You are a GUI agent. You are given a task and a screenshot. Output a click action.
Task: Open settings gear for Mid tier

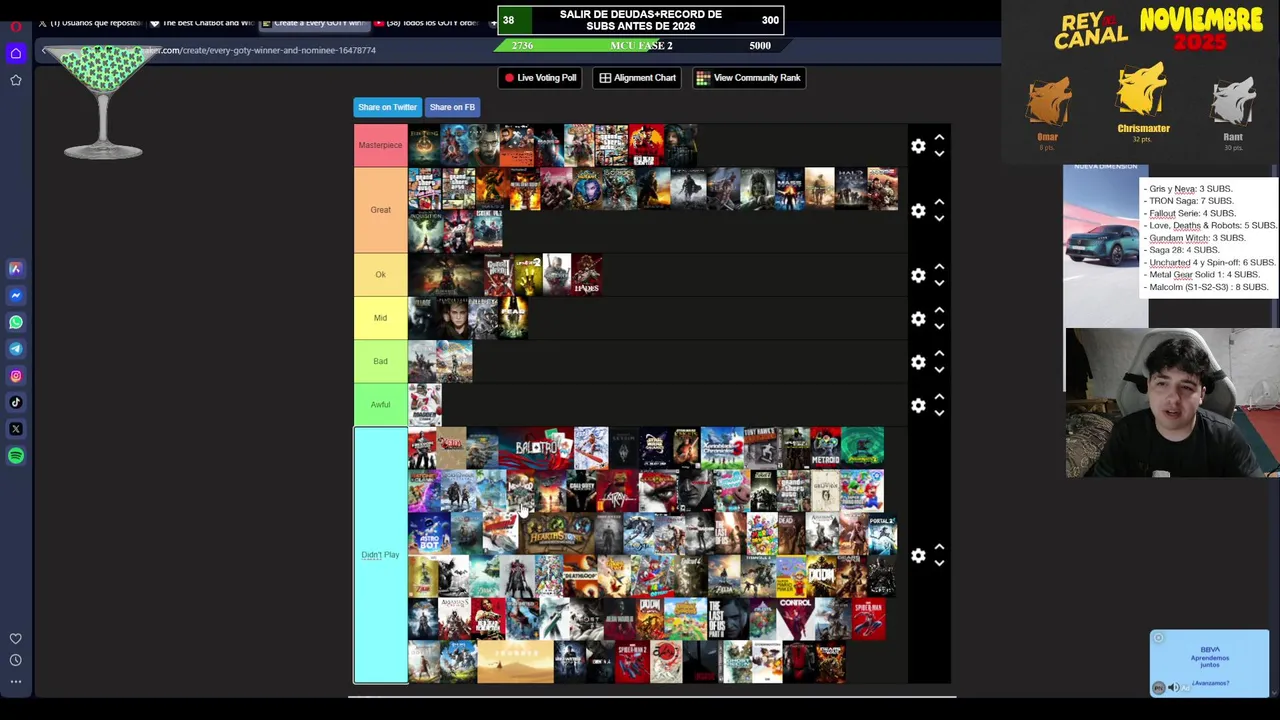click(x=918, y=319)
